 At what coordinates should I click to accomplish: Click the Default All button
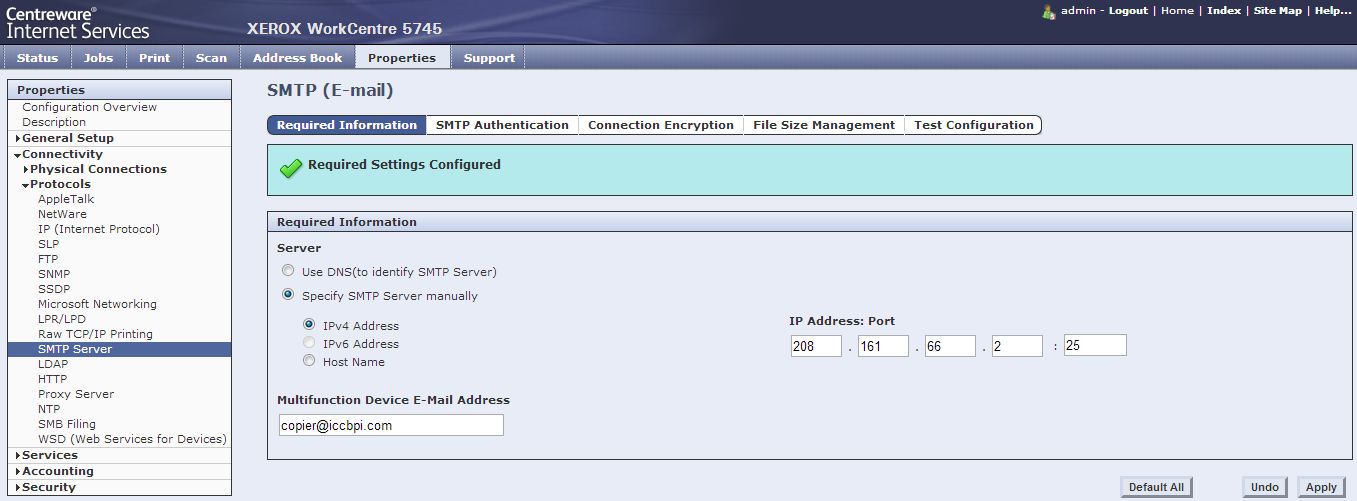pyautogui.click(x=1156, y=487)
